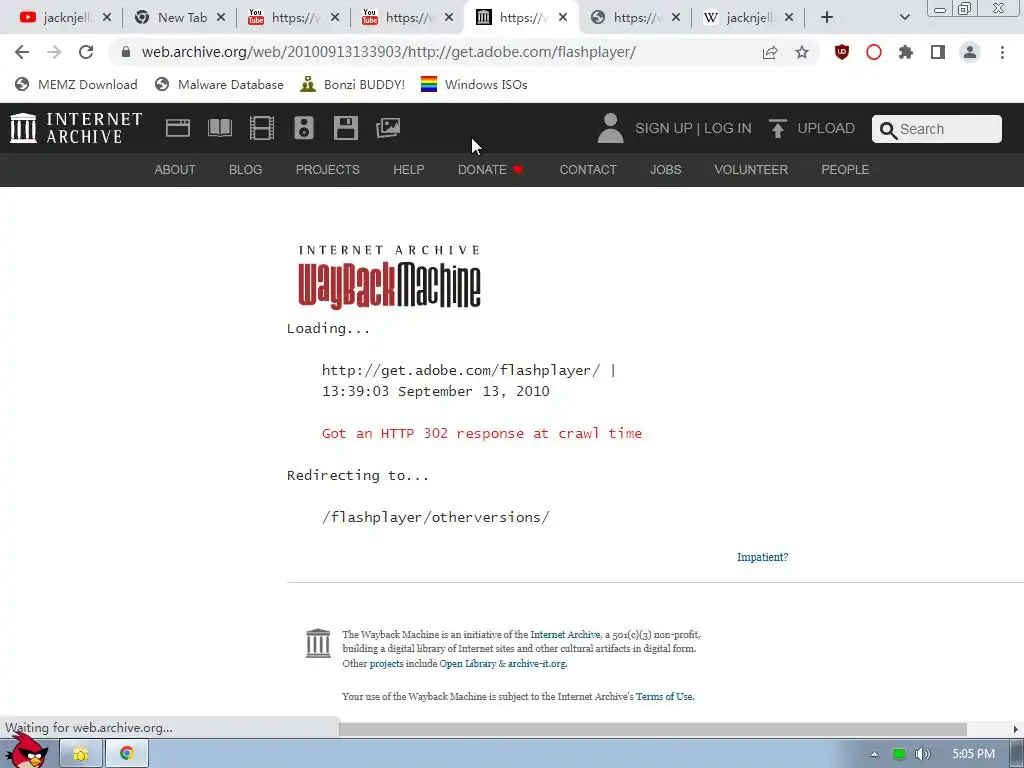Open the Malware Database bookmark
The width and height of the screenshot is (1024, 768).
219,84
